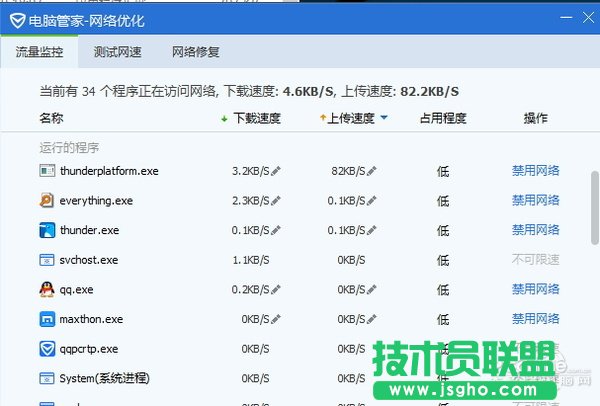The image size is (600, 406).
Task: Select the everything.exe row name
Action: point(96,201)
